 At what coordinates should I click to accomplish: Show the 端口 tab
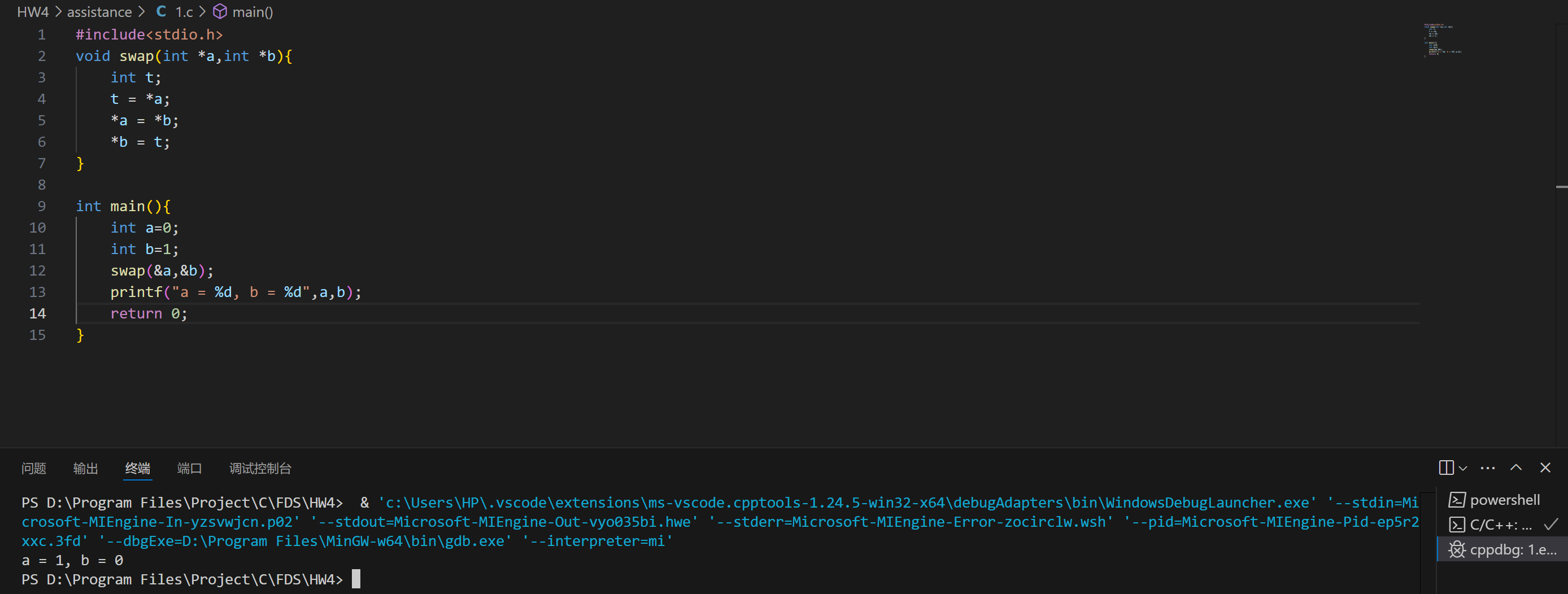click(189, 468)
